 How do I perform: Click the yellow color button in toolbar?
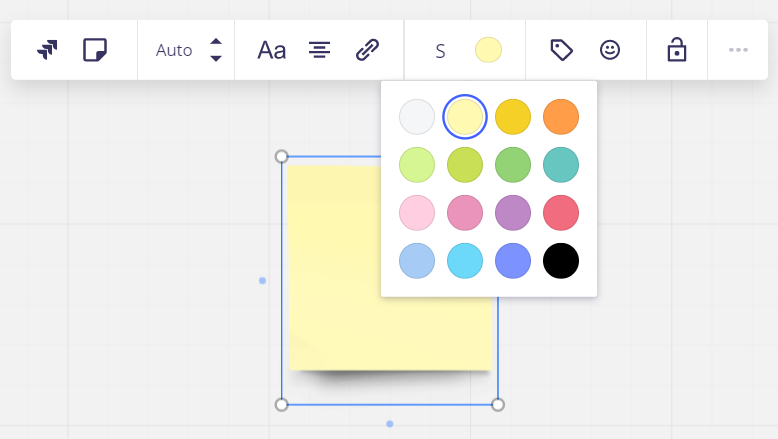[x=488, y=49]
